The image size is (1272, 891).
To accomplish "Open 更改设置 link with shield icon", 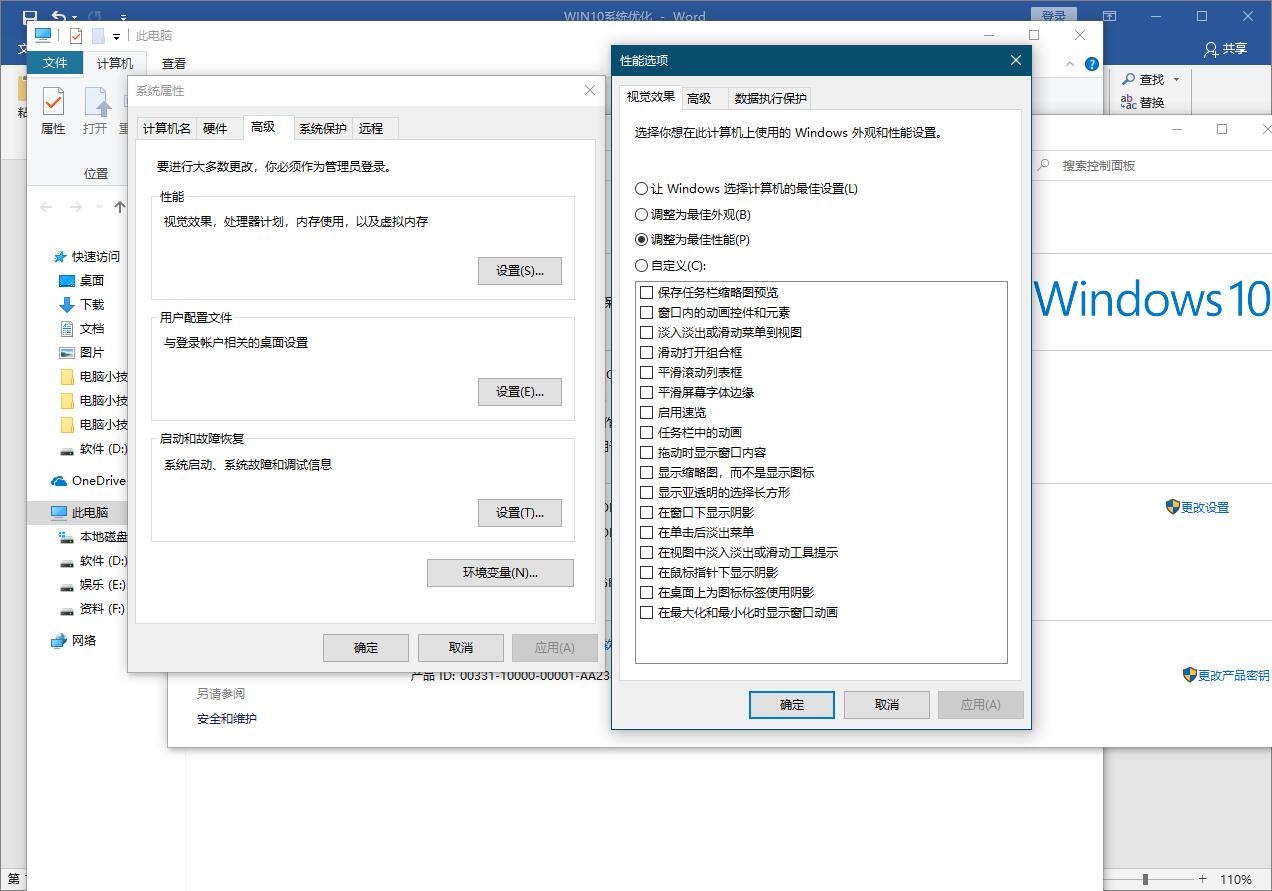I will (x=1197, y=507).
